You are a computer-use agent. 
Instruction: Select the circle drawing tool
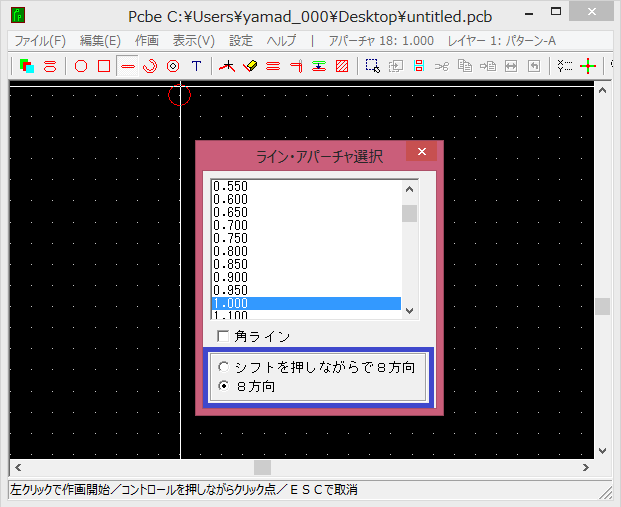click(81, 66)
